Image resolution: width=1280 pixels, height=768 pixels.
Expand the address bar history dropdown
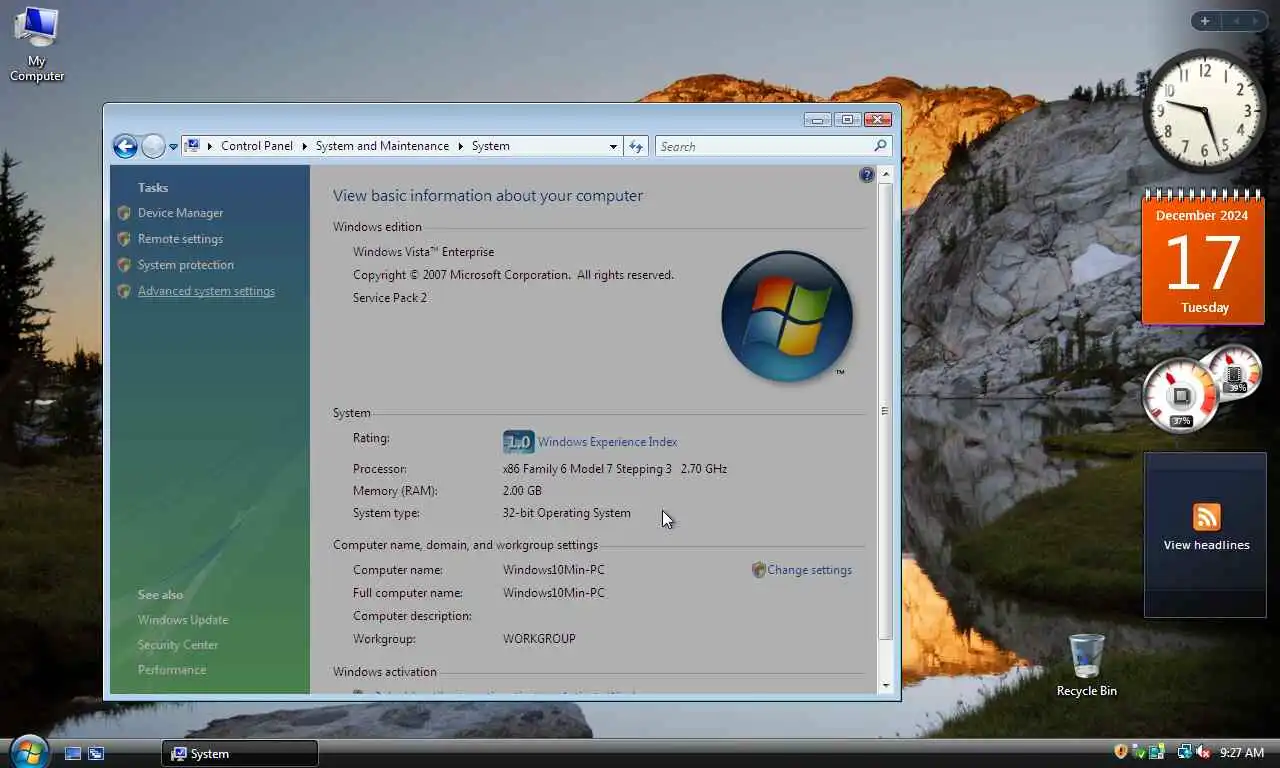613,146
